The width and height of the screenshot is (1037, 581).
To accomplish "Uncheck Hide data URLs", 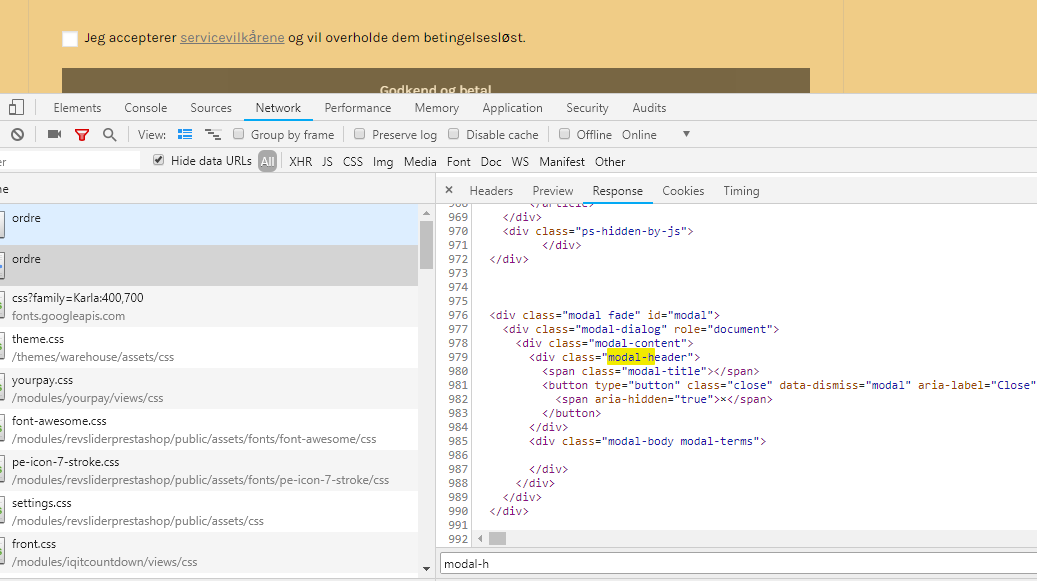I will click(x=158, y=161).
